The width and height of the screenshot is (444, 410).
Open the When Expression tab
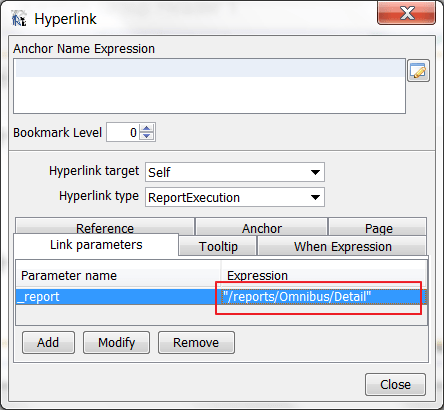click(x=342, y=246)
